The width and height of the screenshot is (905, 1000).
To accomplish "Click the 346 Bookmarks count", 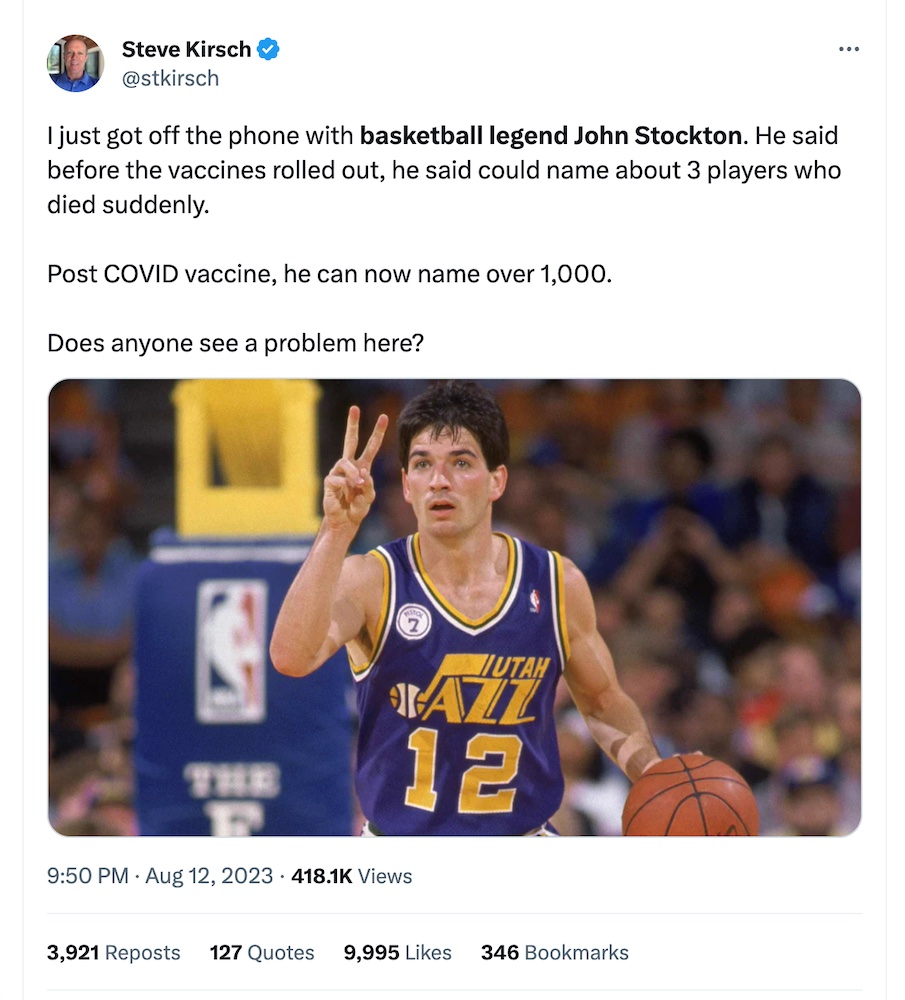I will point(554,953).
